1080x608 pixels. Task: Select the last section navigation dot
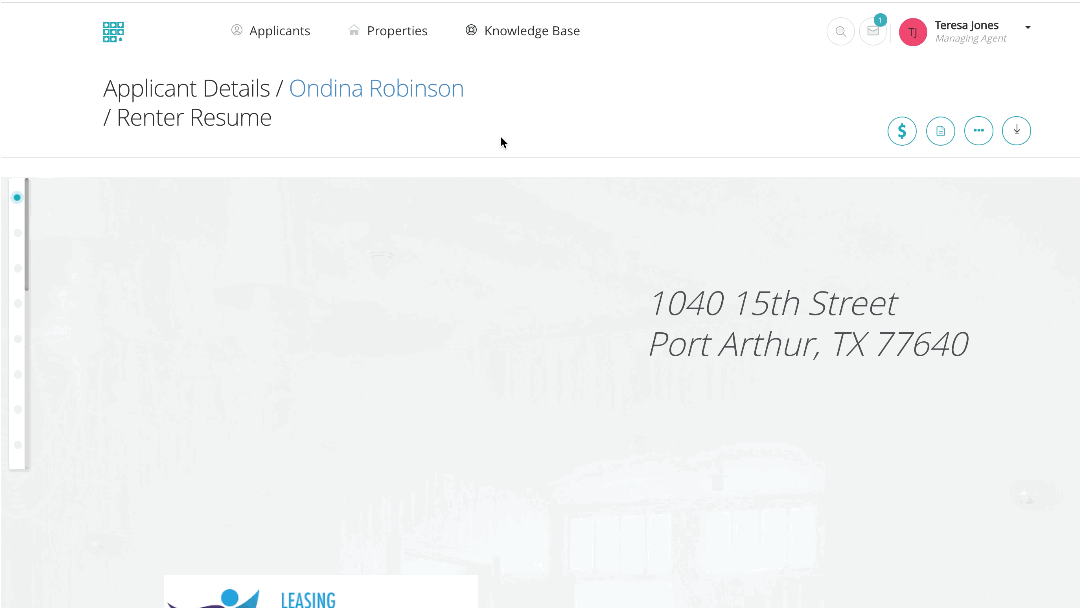click(x=17, y=444)
